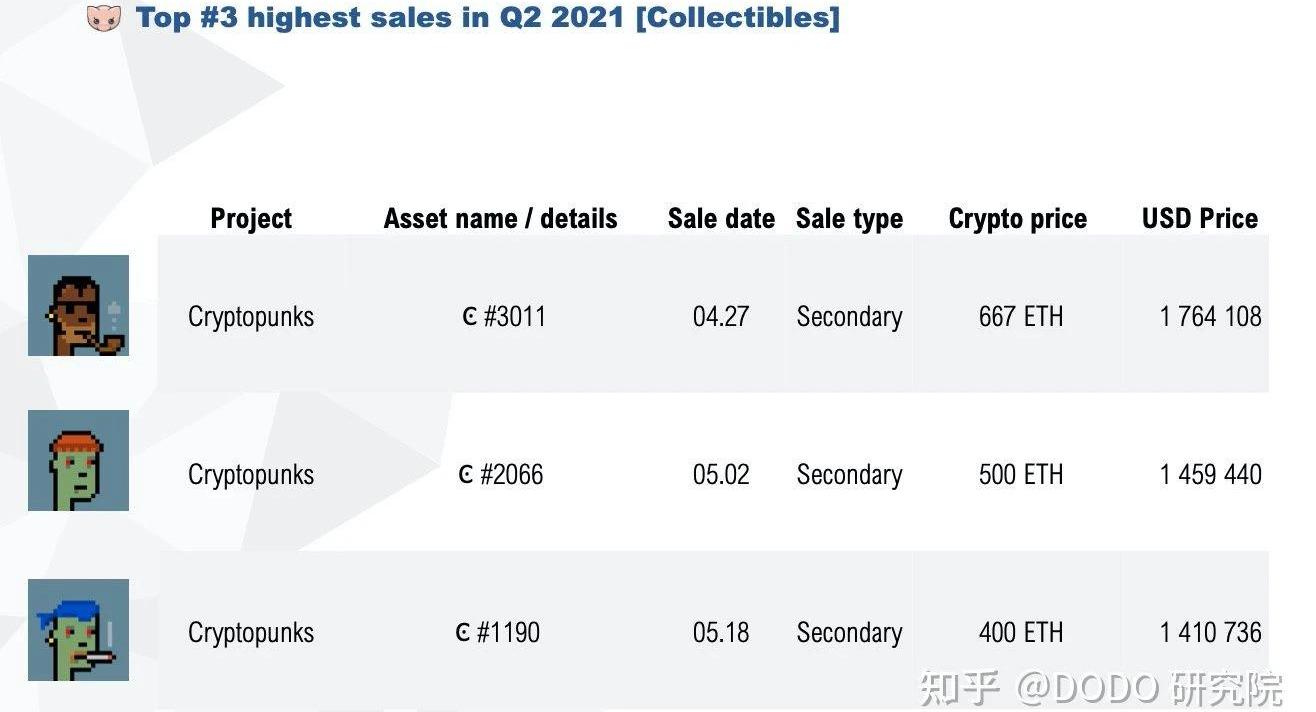This screenshot has width=1316, height=712.
Task: Click the blue bandana zombie punk #1190 image
Action: (78, 630)
